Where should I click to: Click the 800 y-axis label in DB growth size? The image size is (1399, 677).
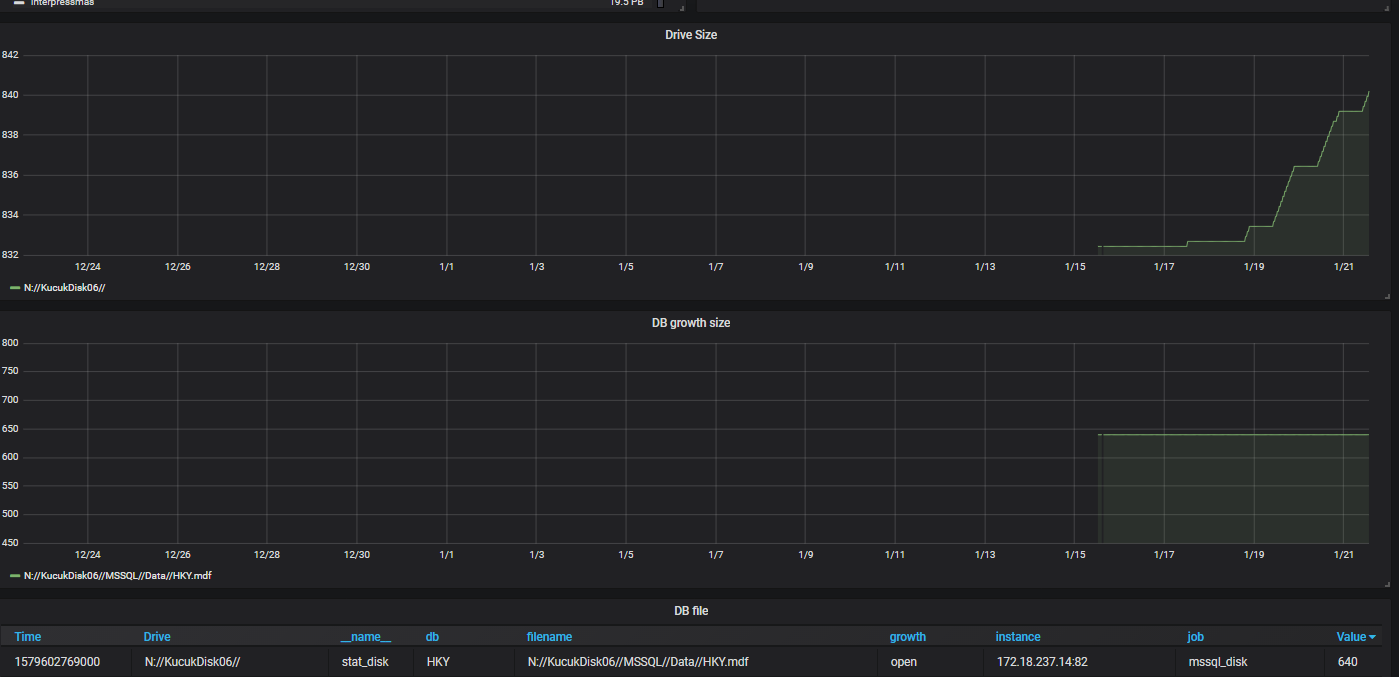(9, 343)
